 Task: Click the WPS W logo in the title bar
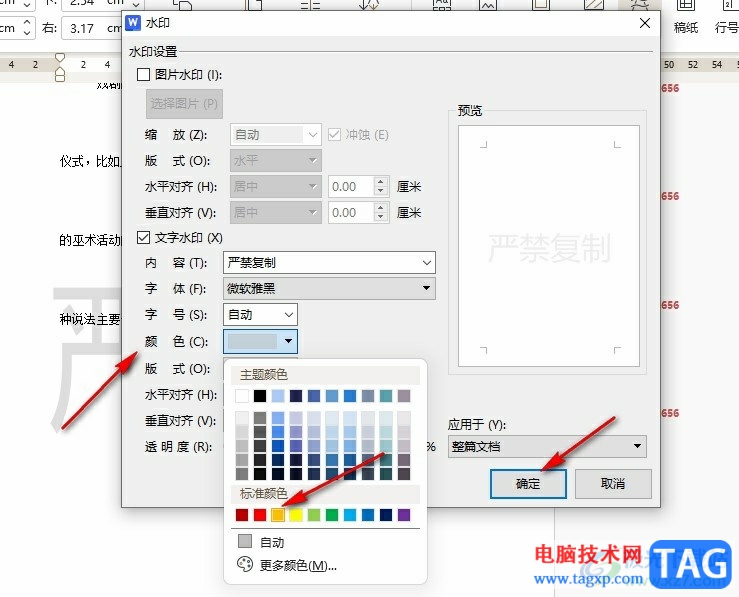[133, 23]
